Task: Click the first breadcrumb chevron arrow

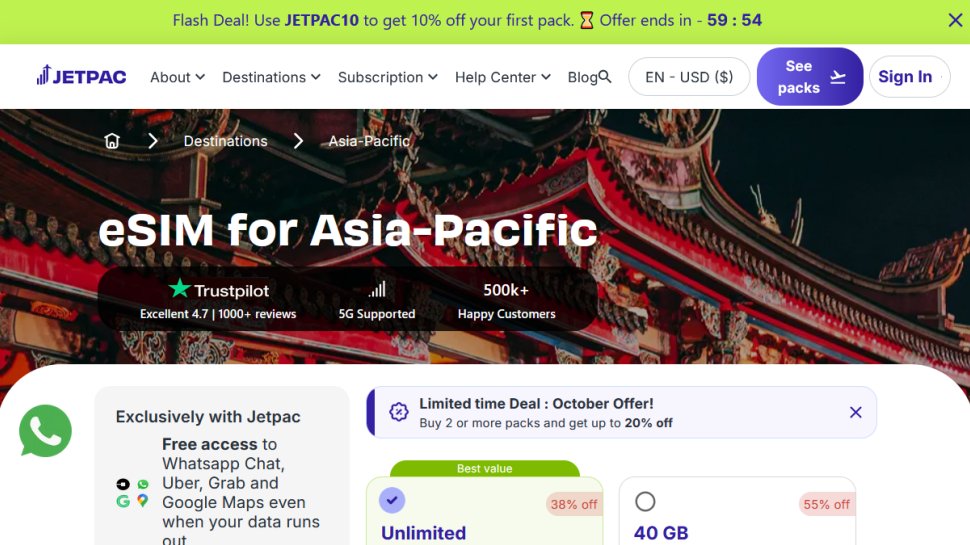Action: (153, 141)
